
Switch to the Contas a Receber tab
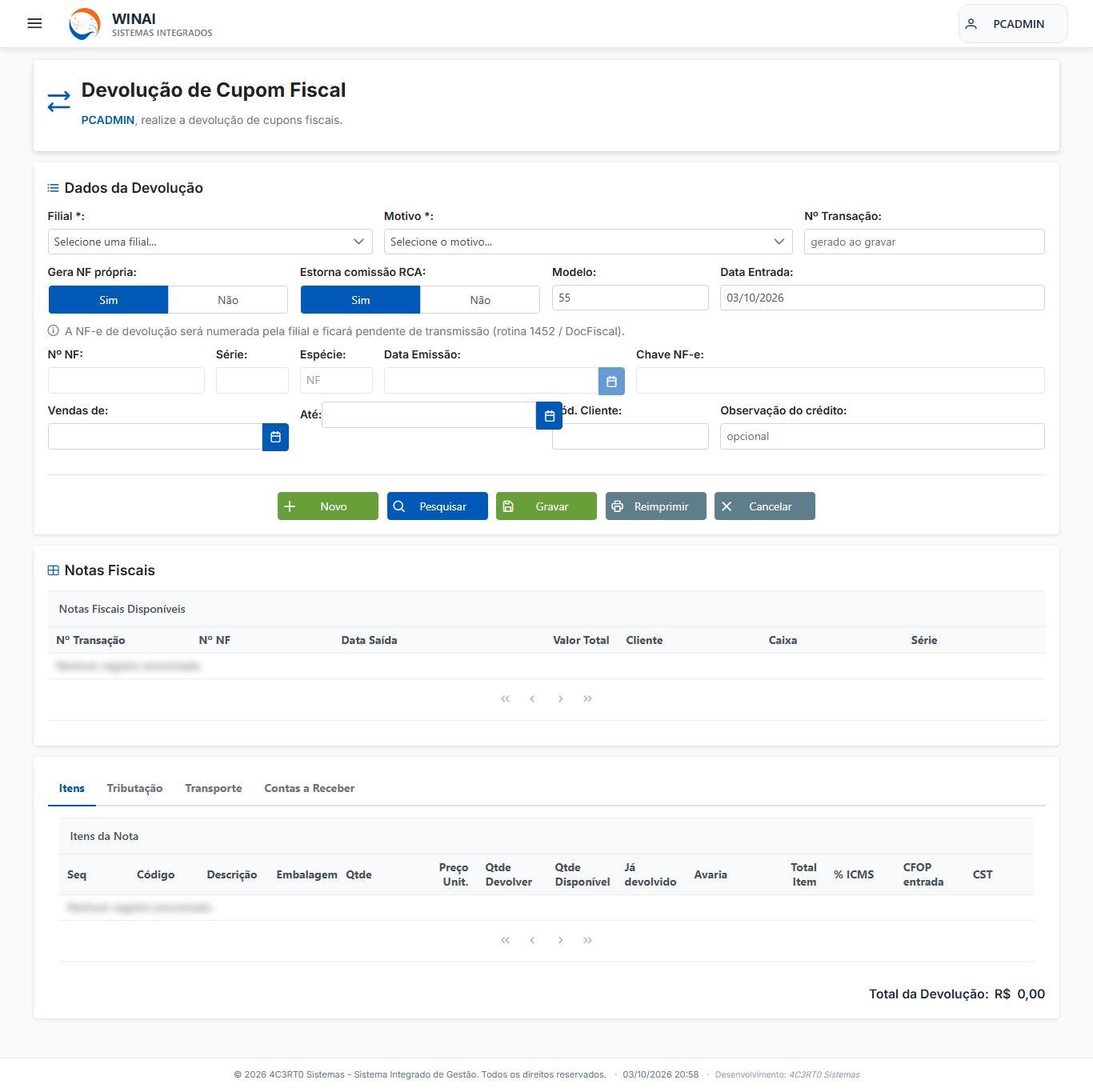[x=309, y=789]
